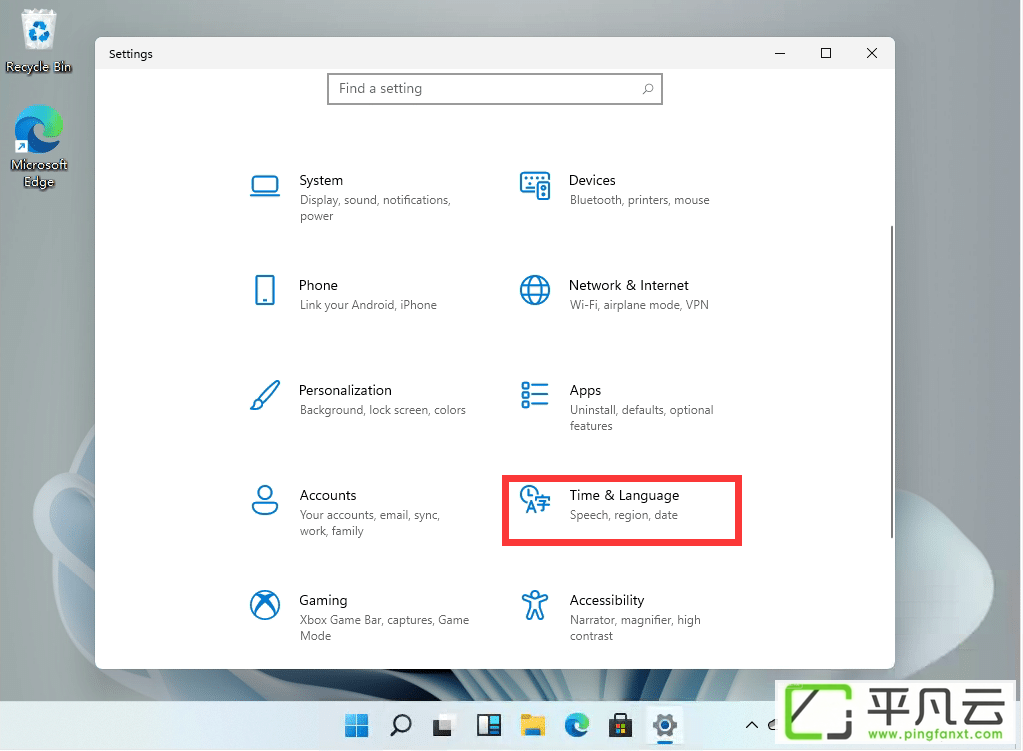Open the Gaming category title
Screen dimensions: 1023x751
[323, 600]
